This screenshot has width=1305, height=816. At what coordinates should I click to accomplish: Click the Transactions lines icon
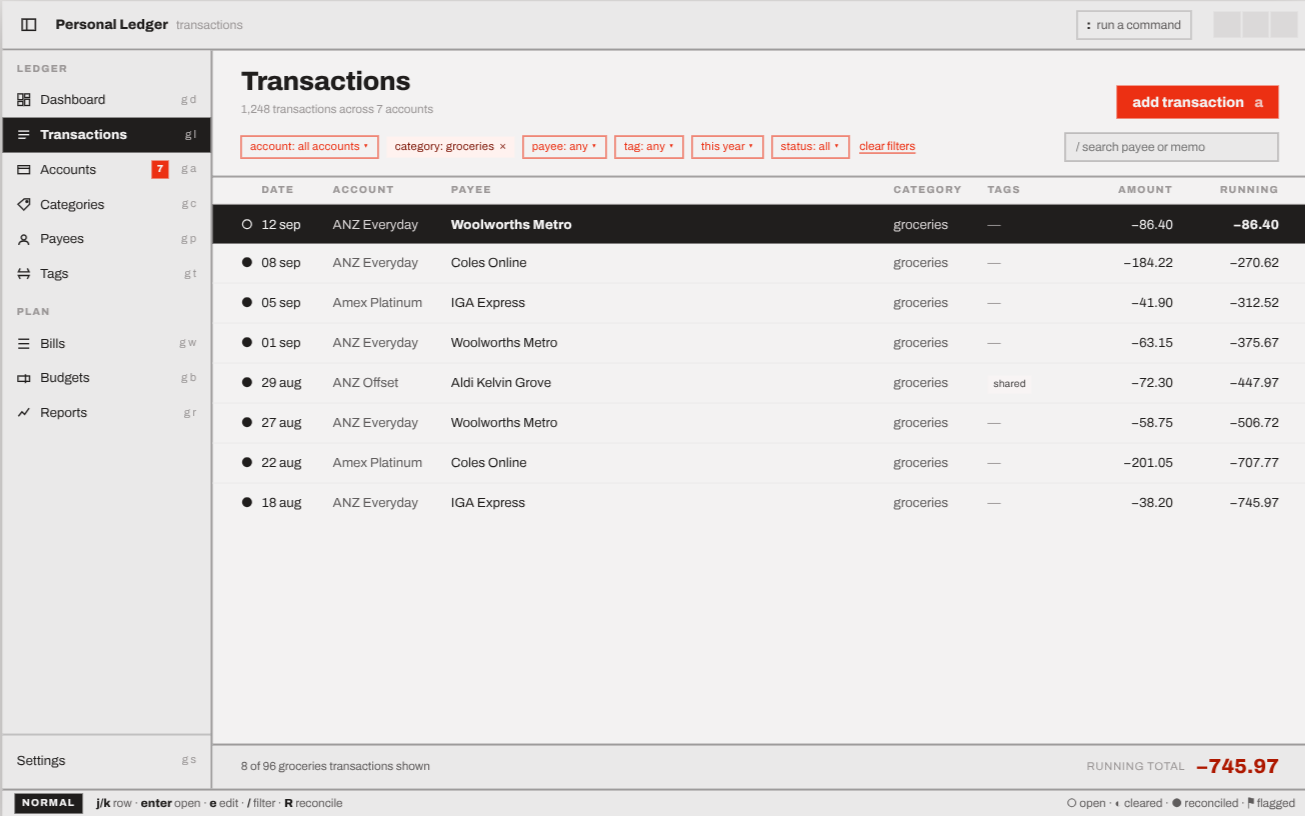[x=24, y=134]
